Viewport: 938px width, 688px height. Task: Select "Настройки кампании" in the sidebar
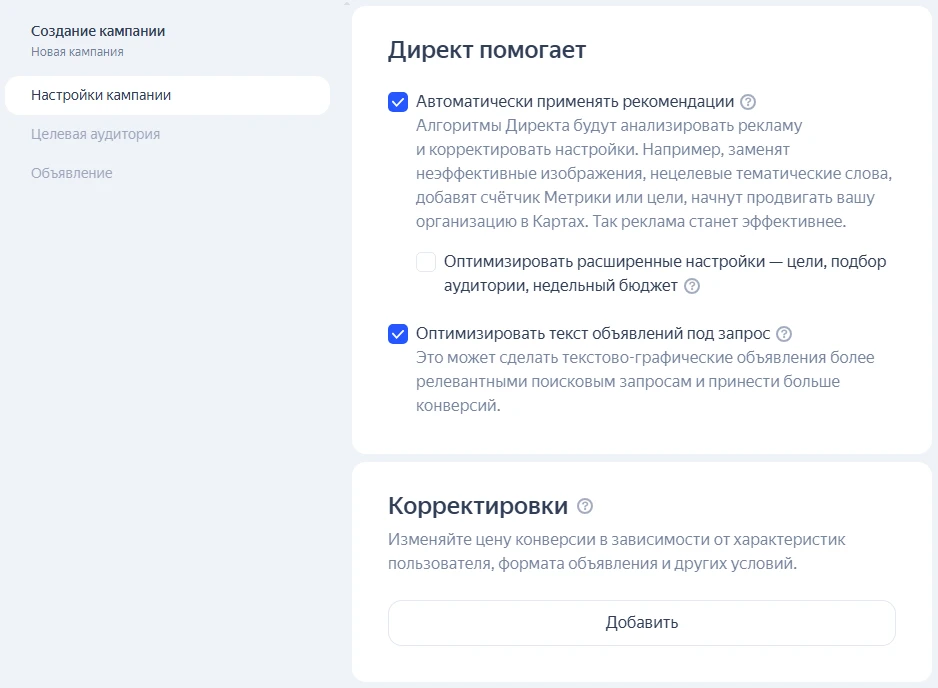[101, 96]
